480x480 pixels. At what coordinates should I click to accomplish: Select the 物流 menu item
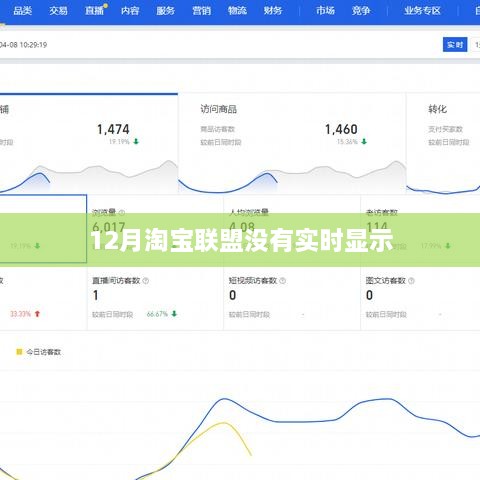click(x=237, y=11)
